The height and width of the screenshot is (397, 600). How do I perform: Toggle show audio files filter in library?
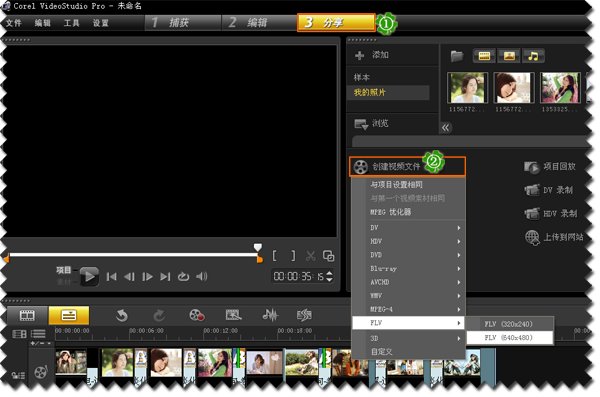click(533, 56)
